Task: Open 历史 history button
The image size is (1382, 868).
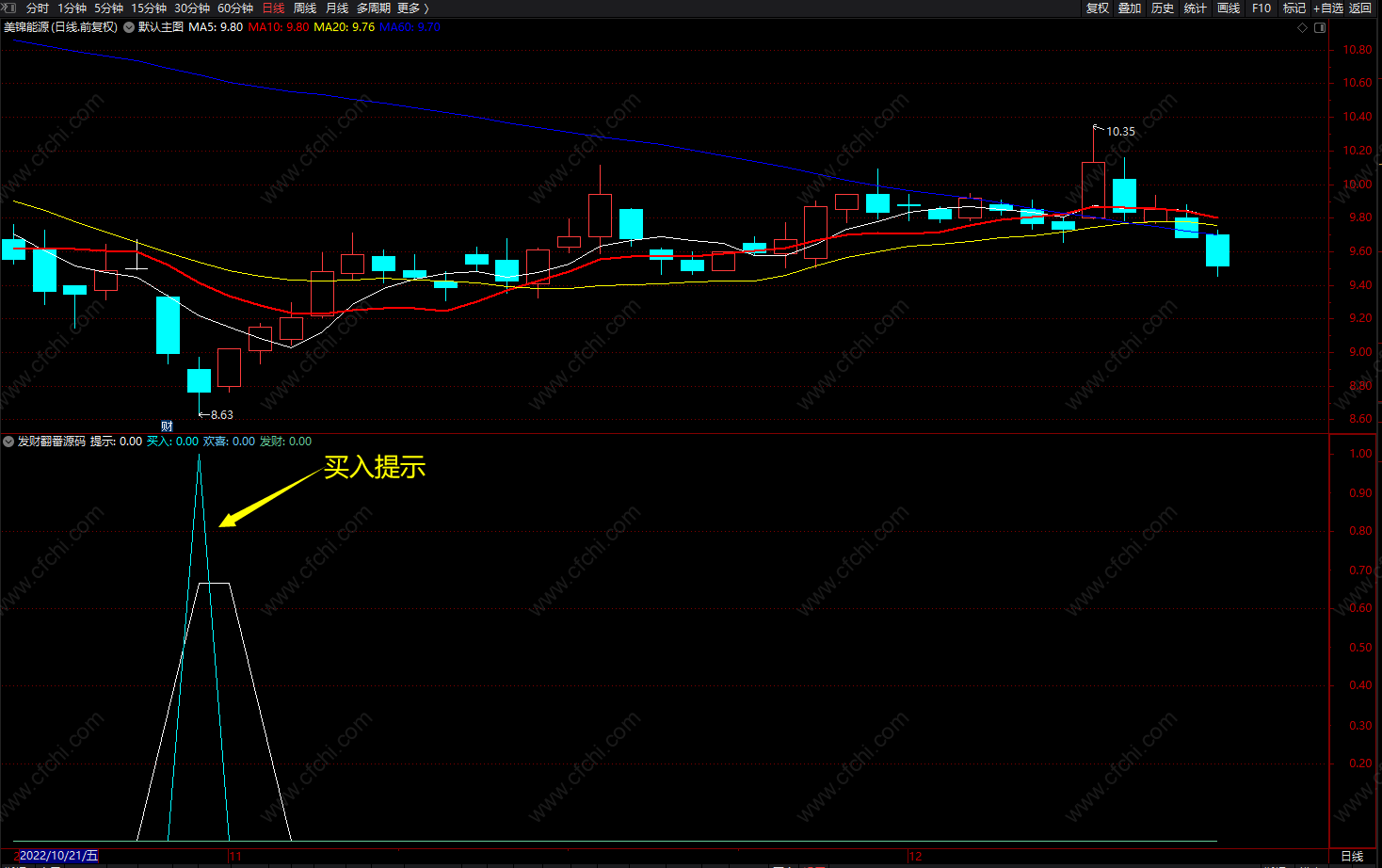Action: (x=1163, y=8)
